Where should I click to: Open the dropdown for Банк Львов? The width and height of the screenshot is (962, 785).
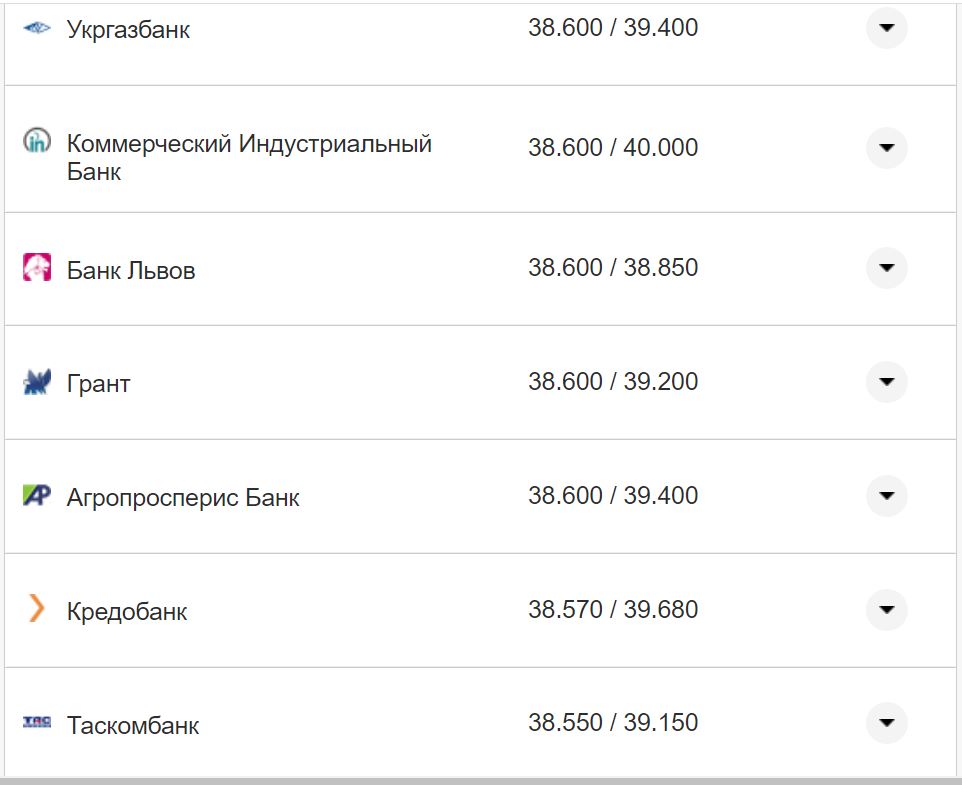pos(886,268)
